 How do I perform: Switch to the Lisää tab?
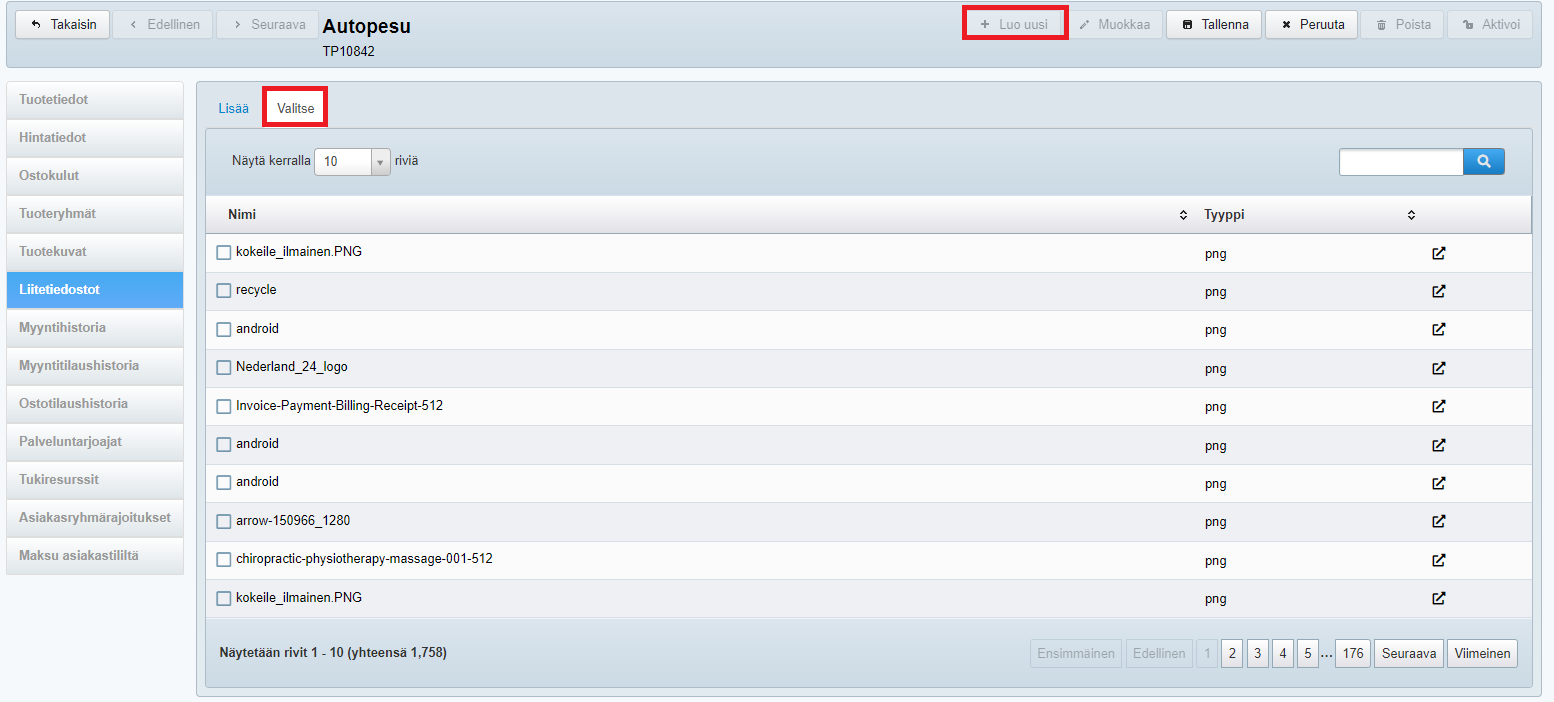233,108
